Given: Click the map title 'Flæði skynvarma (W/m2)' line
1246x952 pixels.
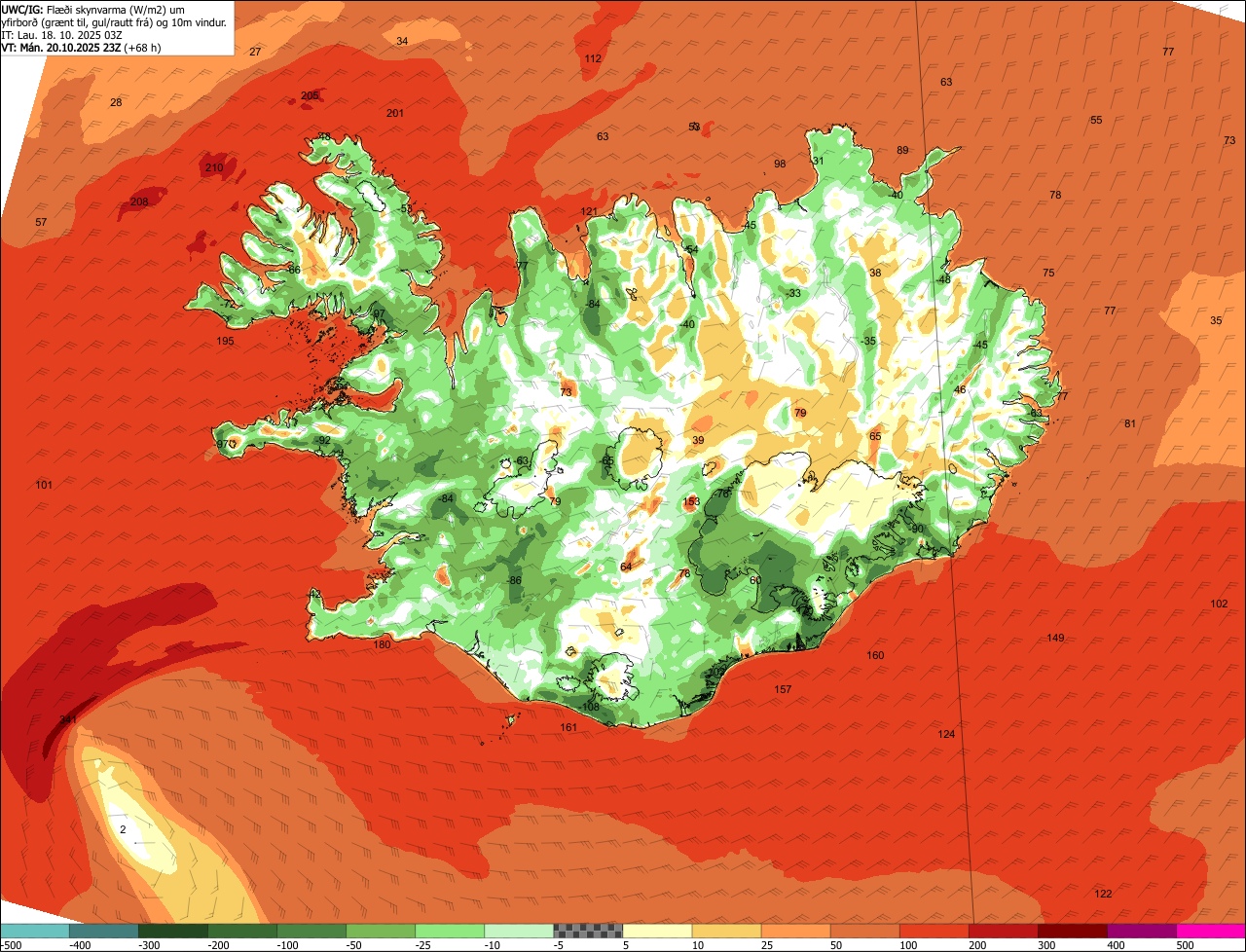Looking at the screenshot, I should 93,9.
